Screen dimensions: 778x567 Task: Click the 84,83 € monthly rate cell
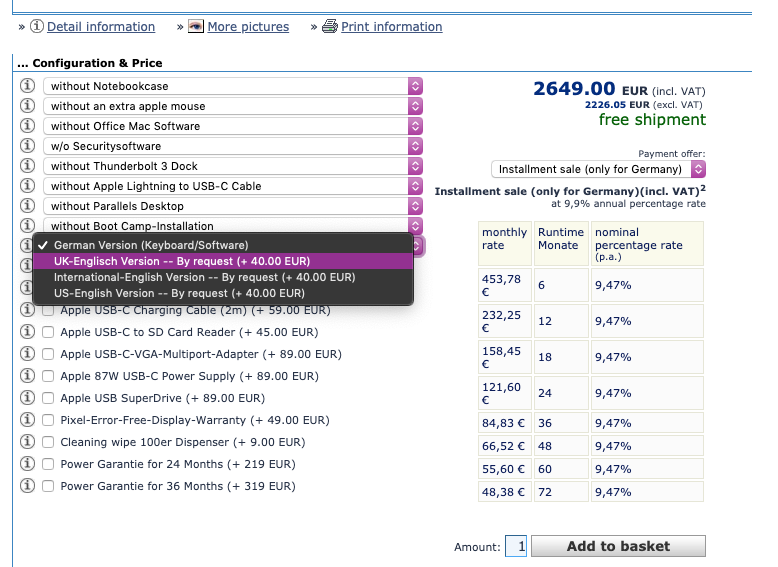505,423
